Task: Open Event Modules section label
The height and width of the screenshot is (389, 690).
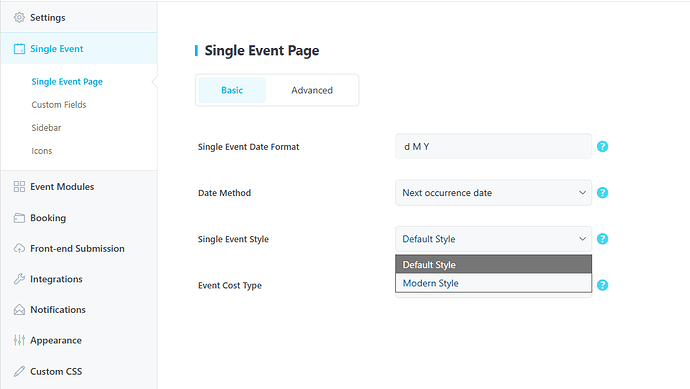Action: coord(62,187)
